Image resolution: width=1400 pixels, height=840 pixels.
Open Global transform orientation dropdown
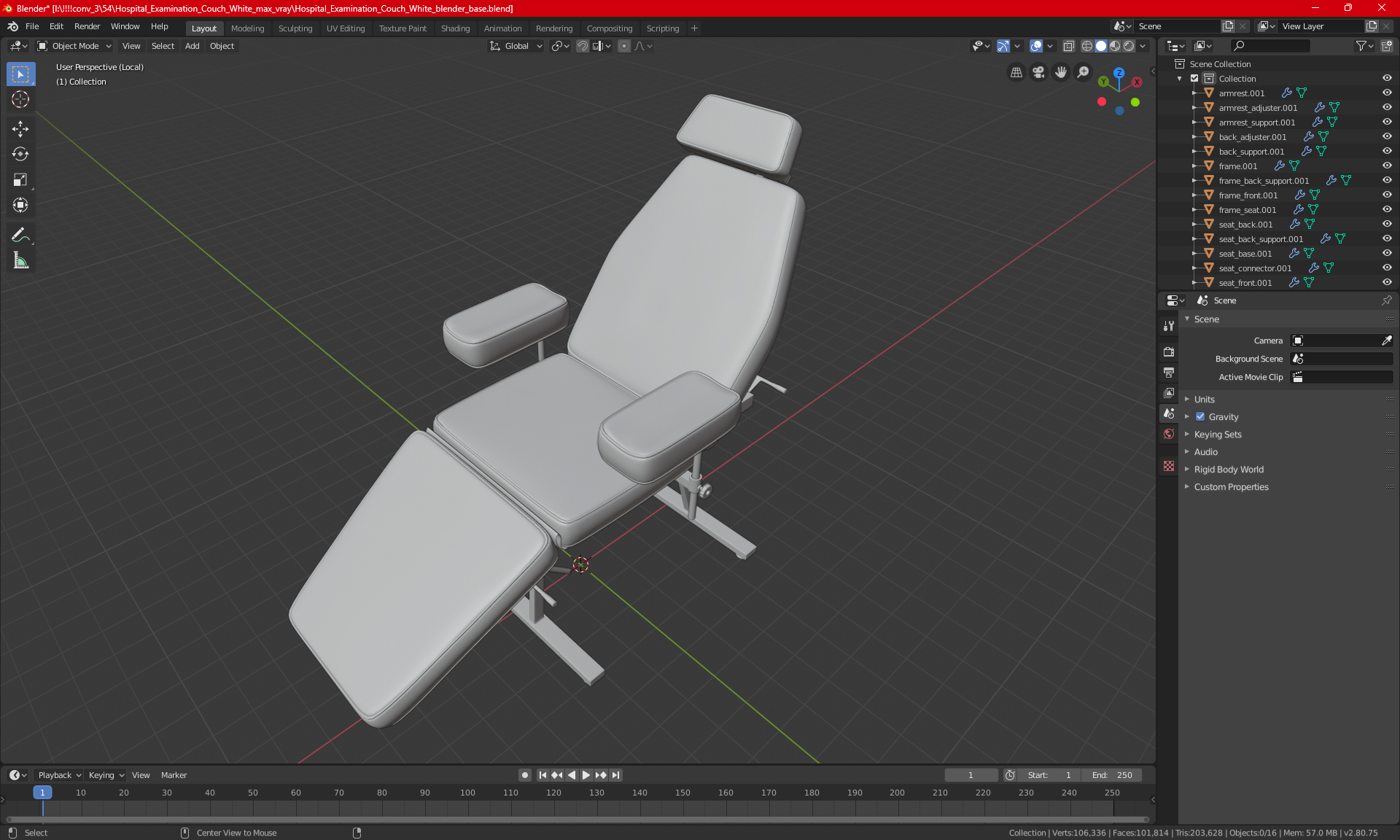tap(516, 46)
